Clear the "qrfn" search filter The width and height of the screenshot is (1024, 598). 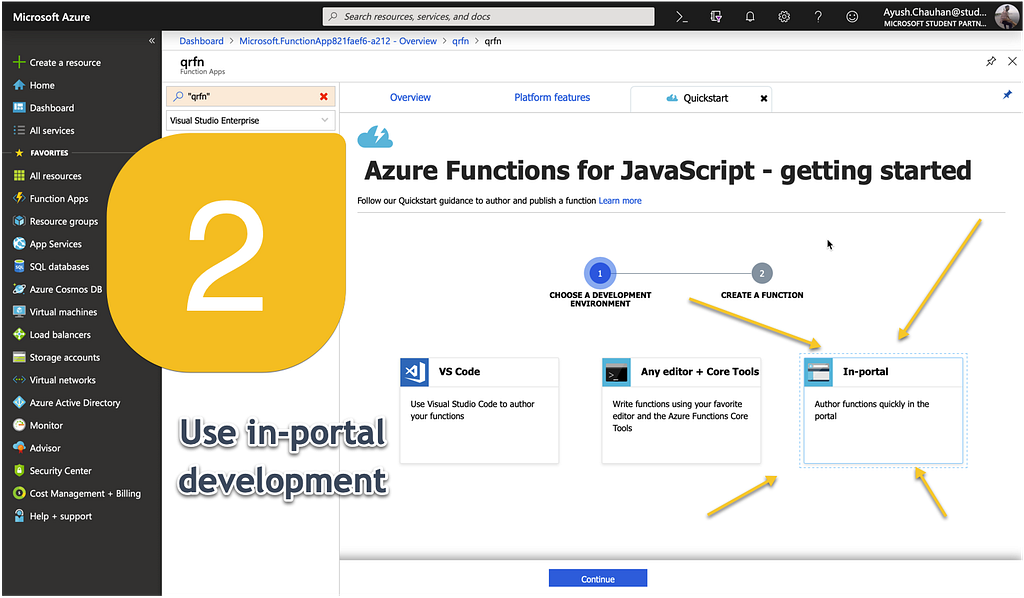click(x=323, y=96)
